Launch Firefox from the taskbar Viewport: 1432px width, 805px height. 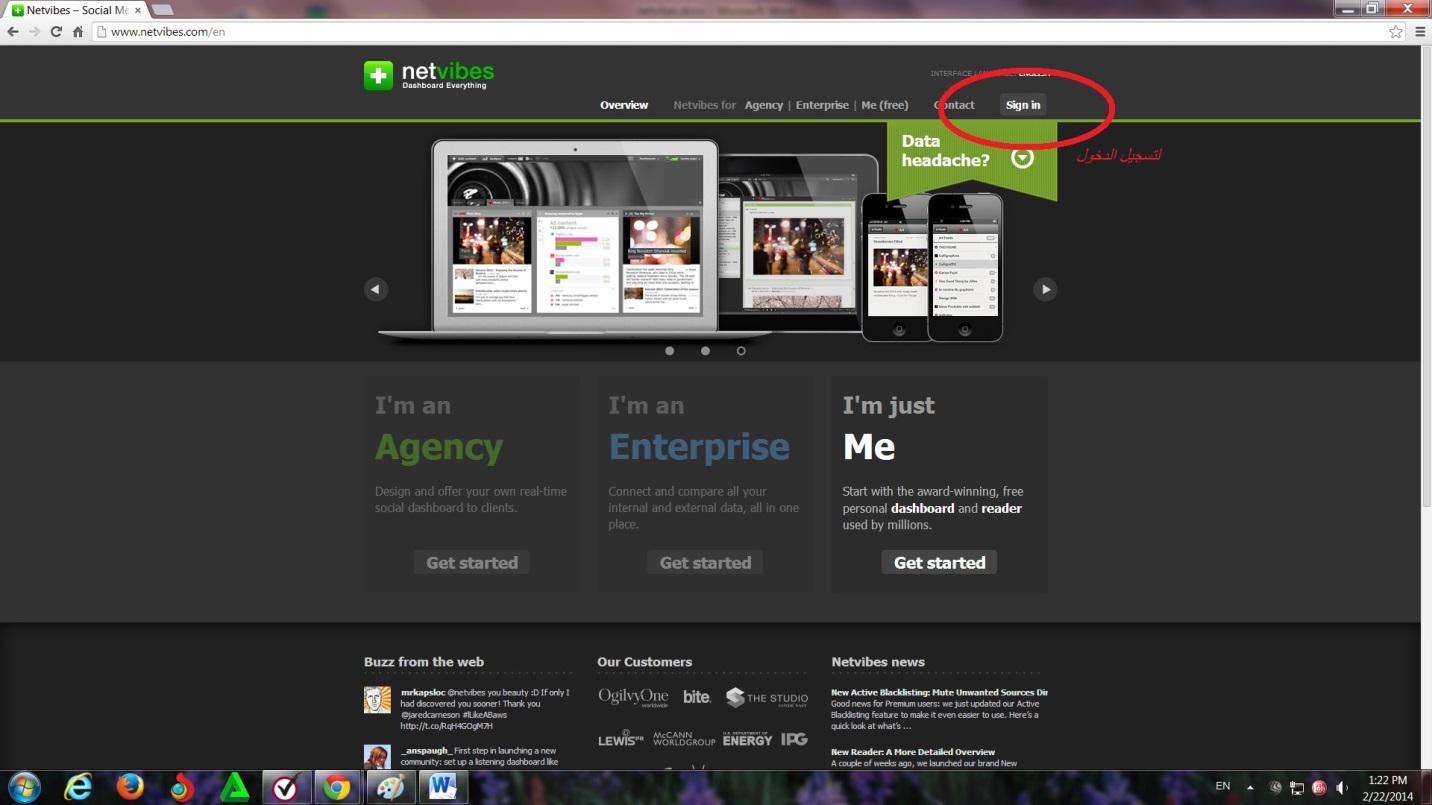(130, 787)
